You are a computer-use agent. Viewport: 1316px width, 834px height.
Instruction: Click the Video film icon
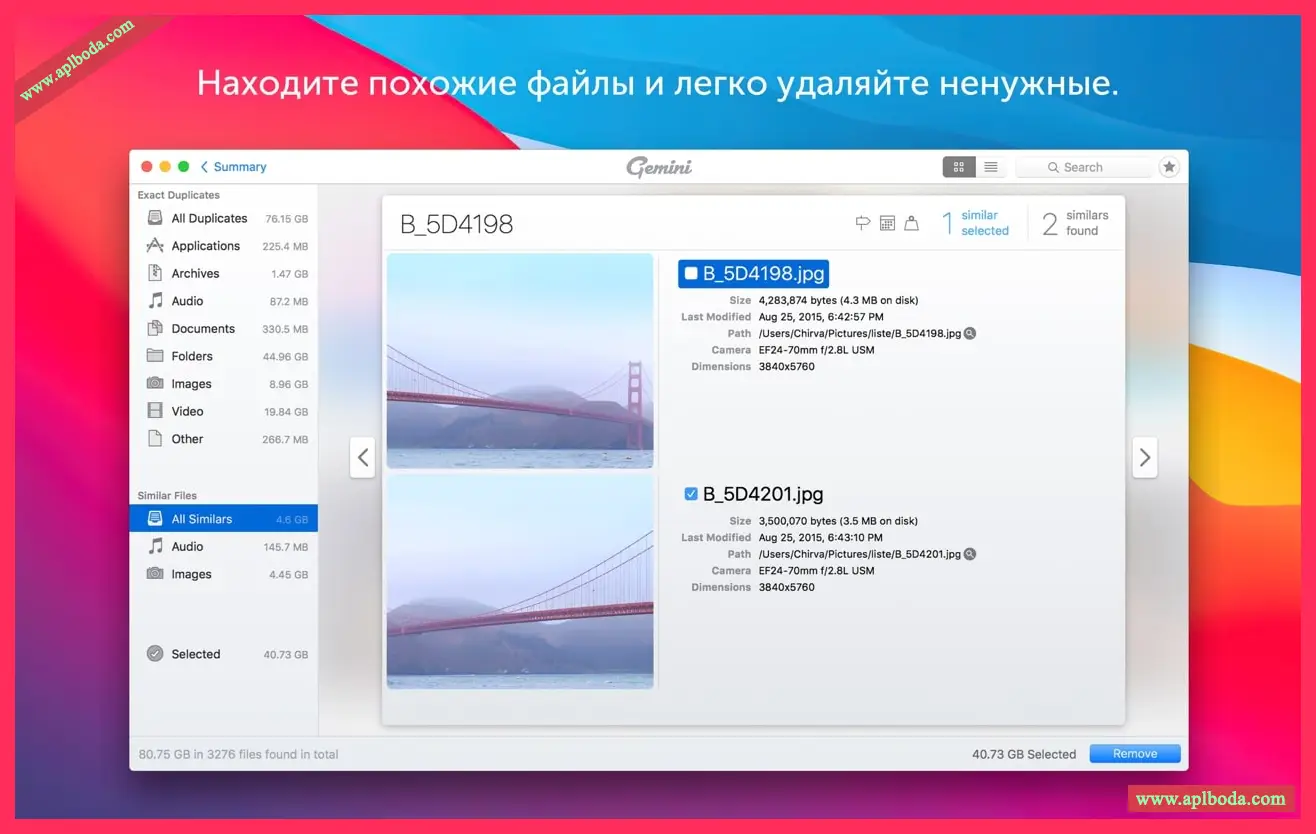pyautogui.click(x=155, y=411)
